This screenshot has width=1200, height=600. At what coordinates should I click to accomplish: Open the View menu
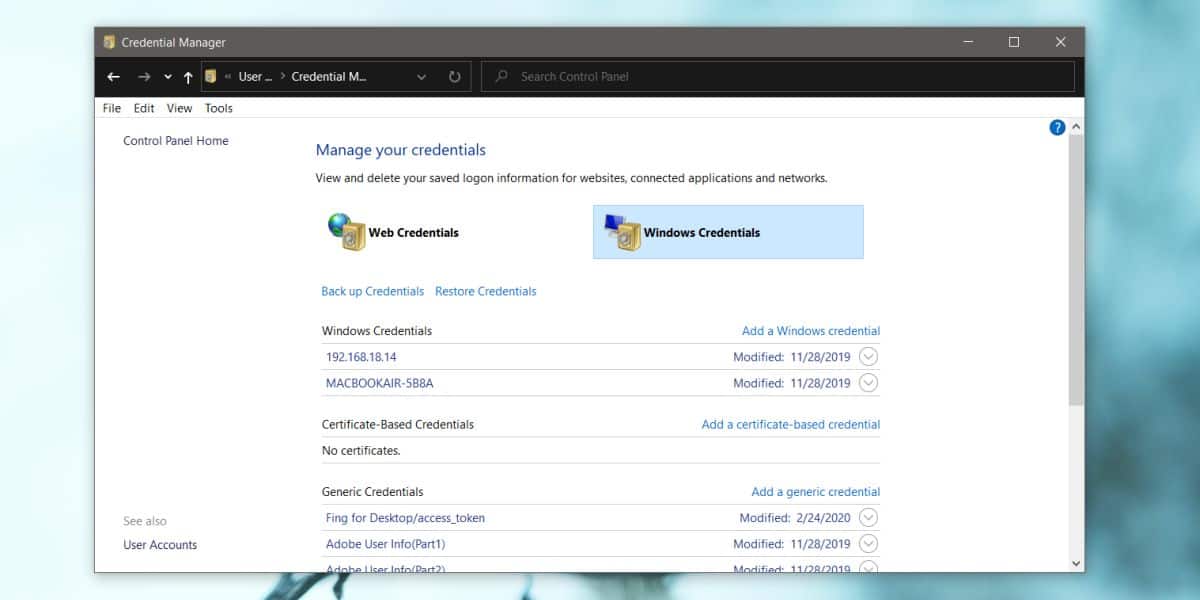coord(180,108)
